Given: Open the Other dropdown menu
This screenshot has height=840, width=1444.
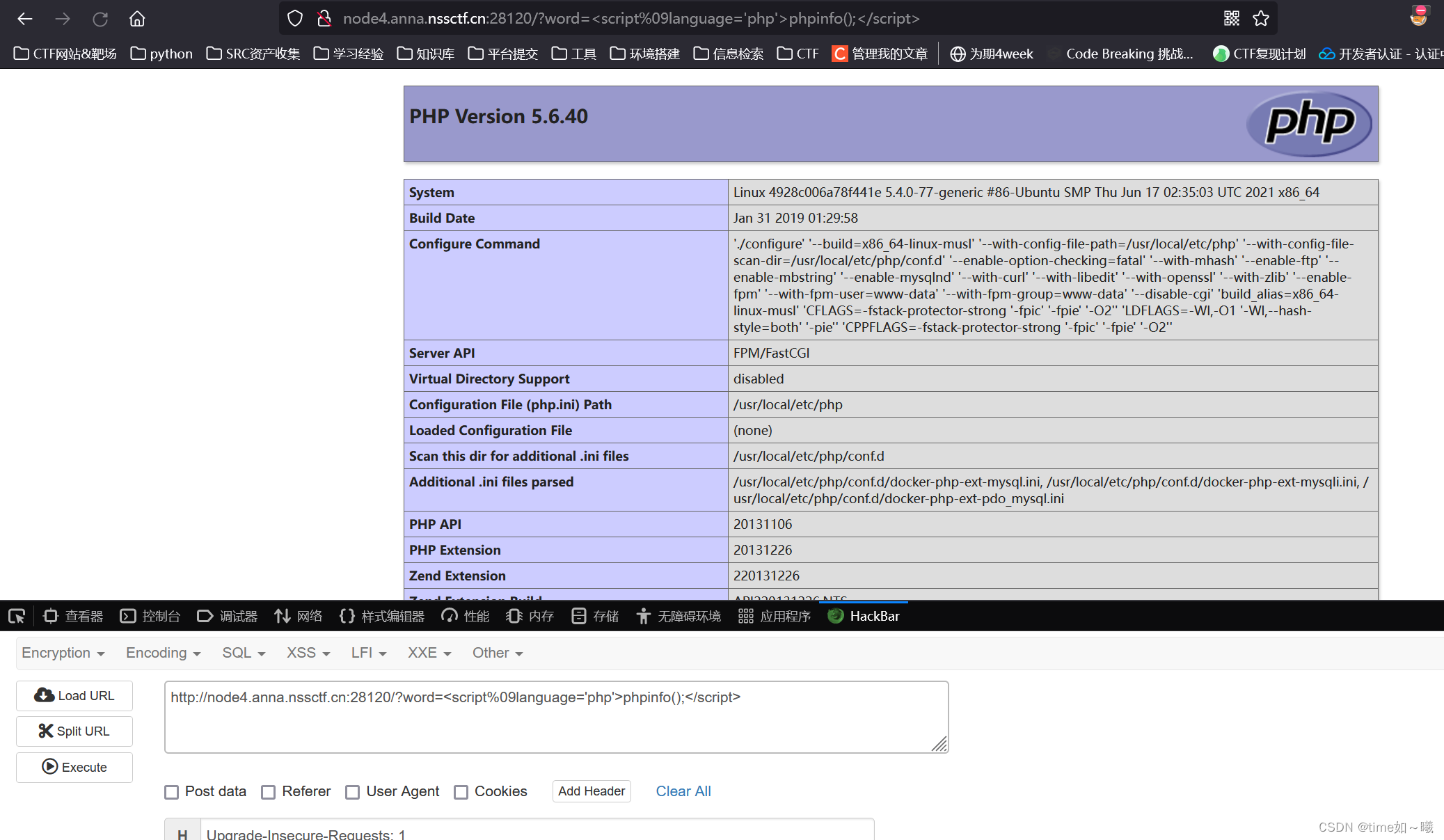Looking at the screenshot, I should coord(498,653).
